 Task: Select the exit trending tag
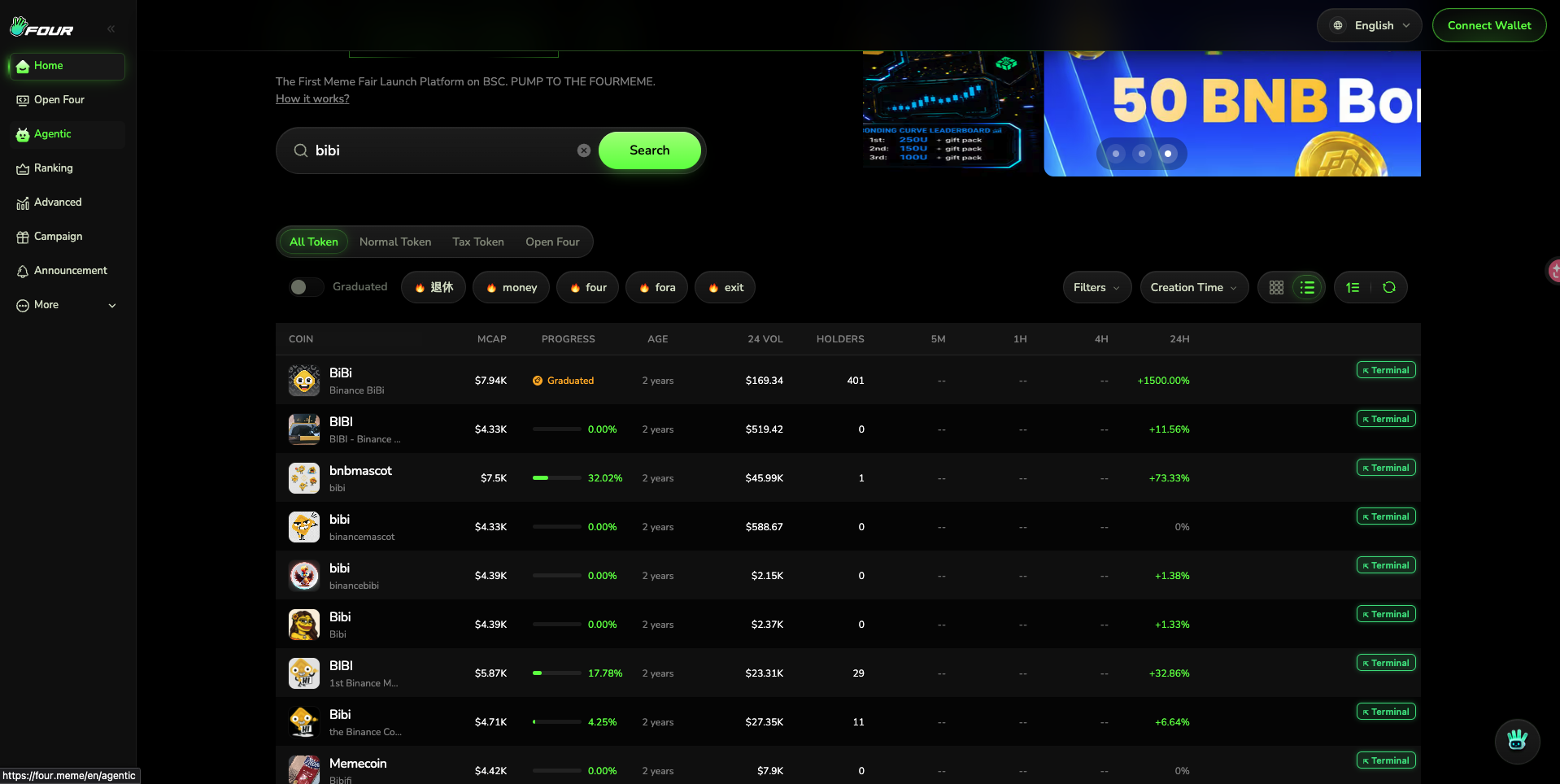pyautogui.click(x=725, y=287)
